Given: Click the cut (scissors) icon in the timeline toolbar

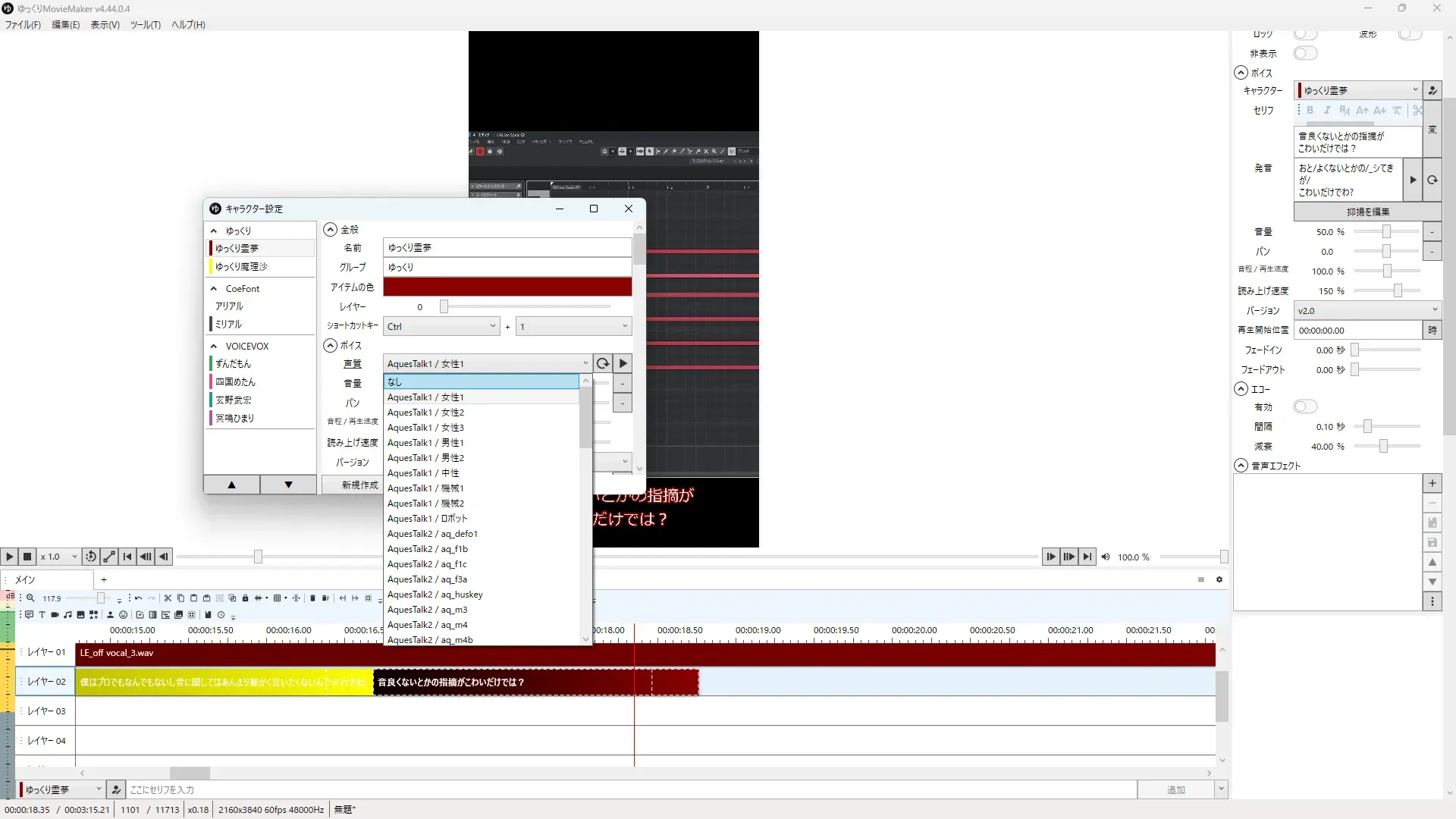Looking at the screenshot, I should click(168, 598).
